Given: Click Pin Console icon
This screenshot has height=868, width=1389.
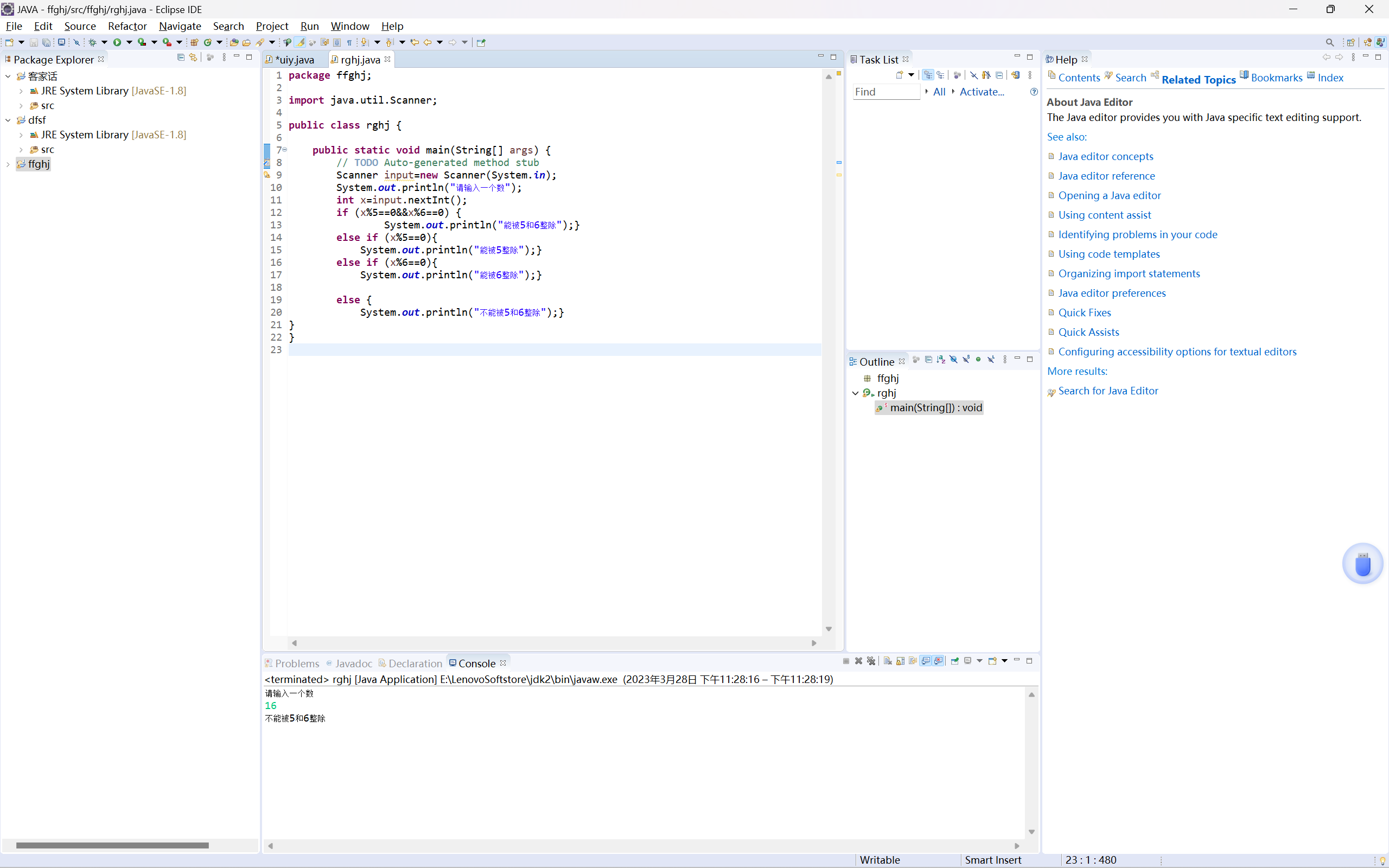Looking at the screenshot, I should tap(955, 661).
